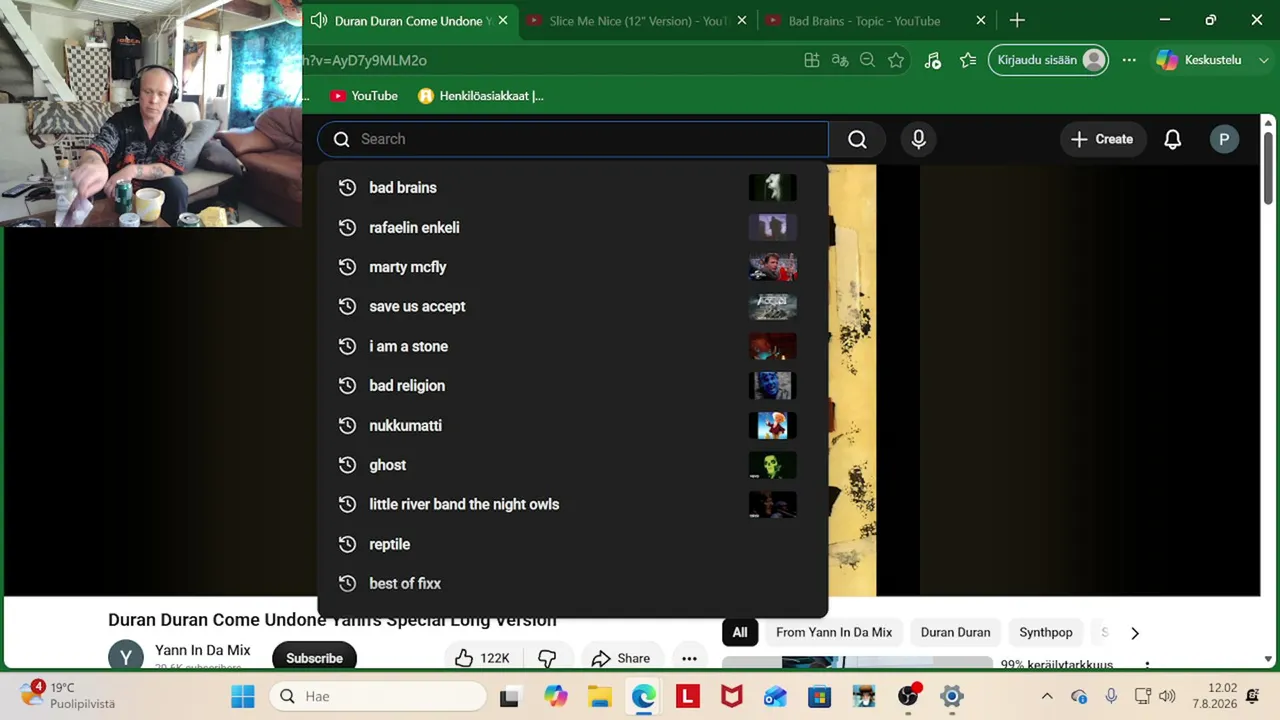
Task: Start voice search with the microphone
Action: pyautogui.click(x=918, y=139)
